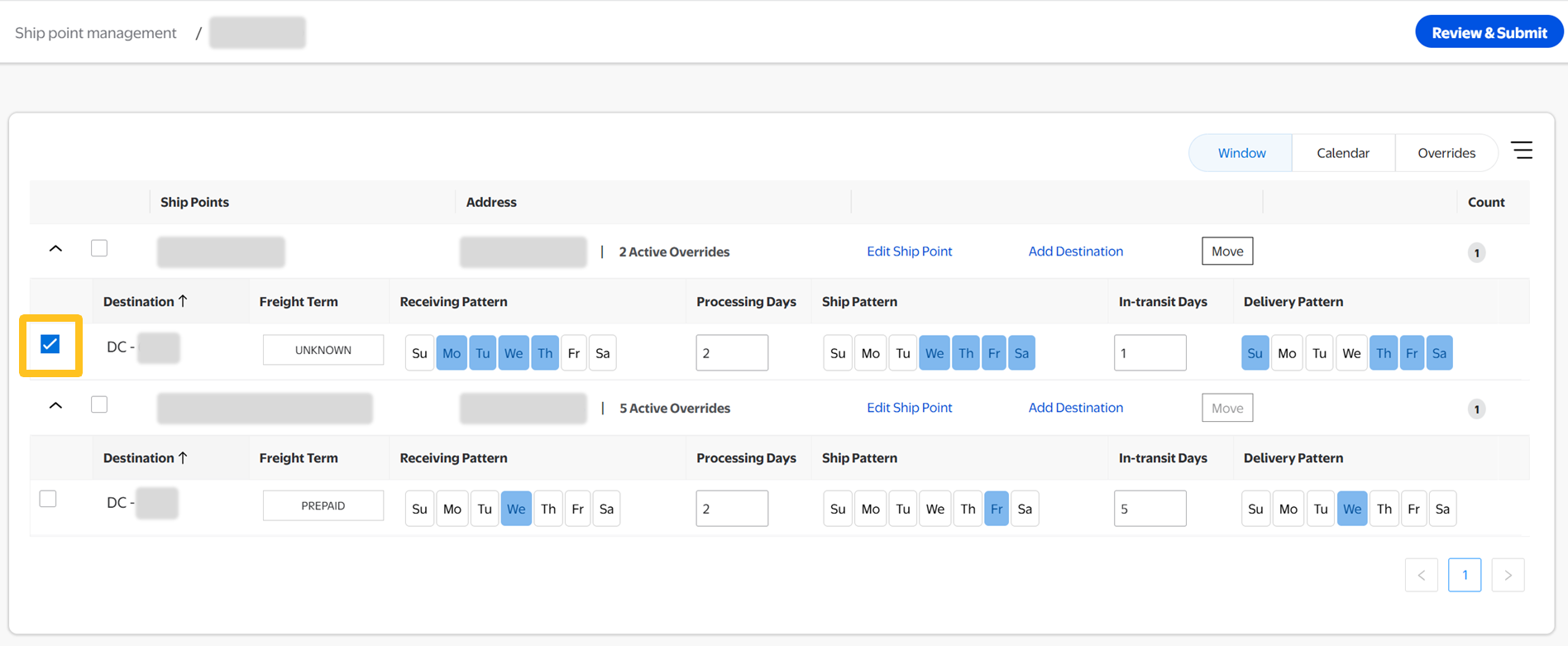The height and width of the screenshot is (646, 1568).
Task: Click Edit Ship Point for the first ship point
Action: click(x=909, y=251)
